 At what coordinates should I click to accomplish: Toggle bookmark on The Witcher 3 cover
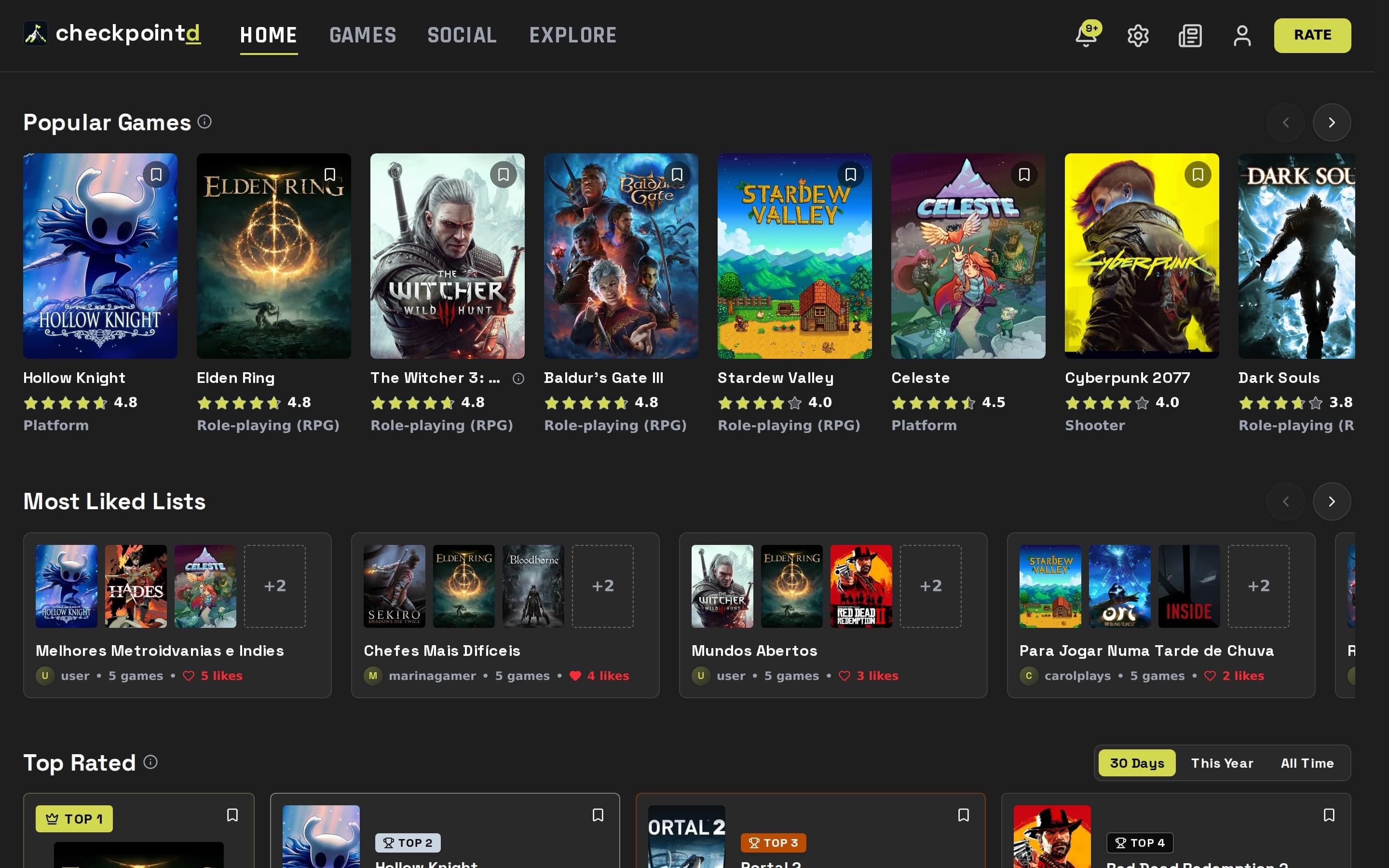point(504,175)
